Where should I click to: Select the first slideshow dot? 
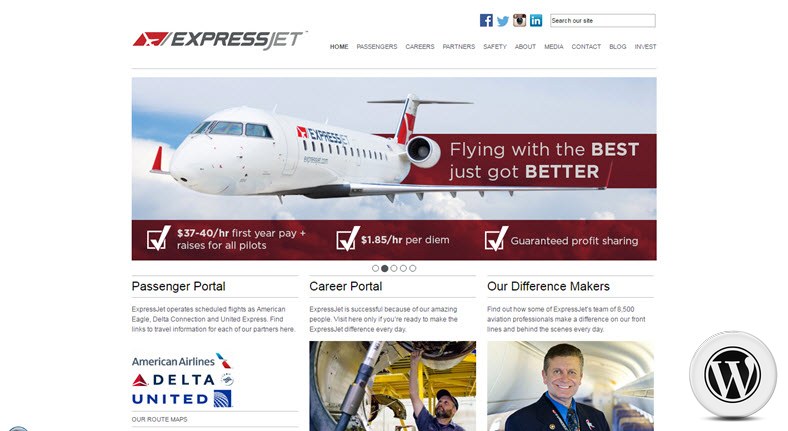(375, 268)
